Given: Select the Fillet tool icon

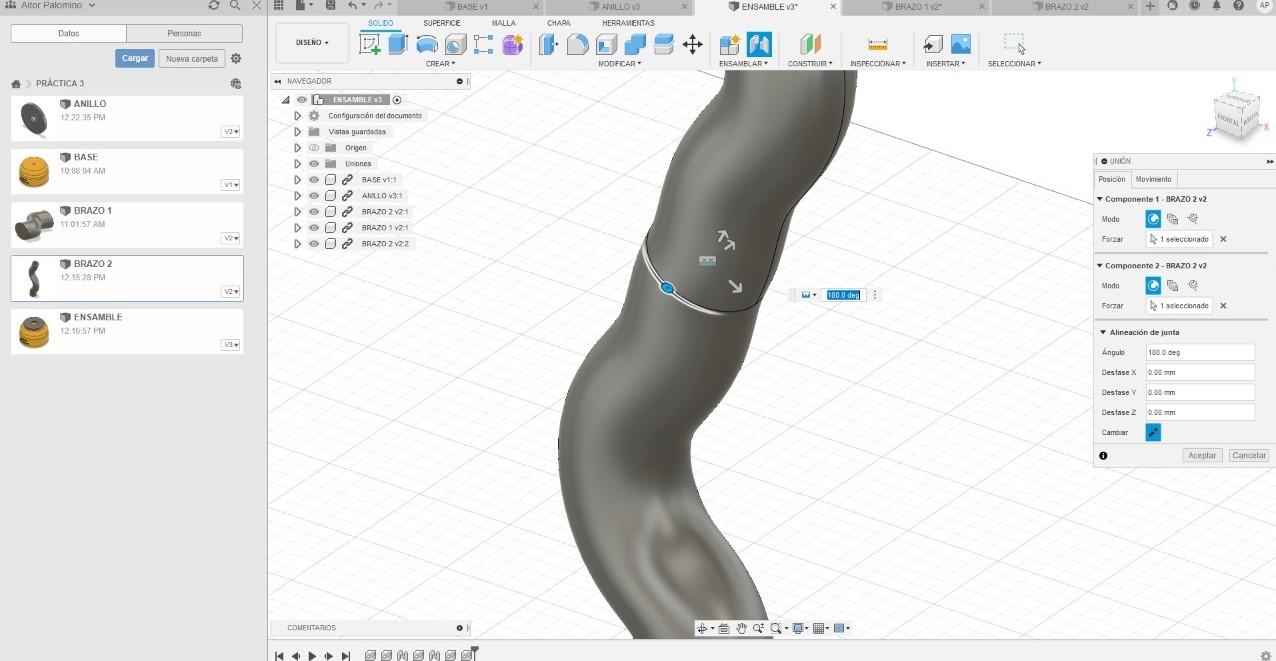Looking at the screenshot, I should point(577,44).
